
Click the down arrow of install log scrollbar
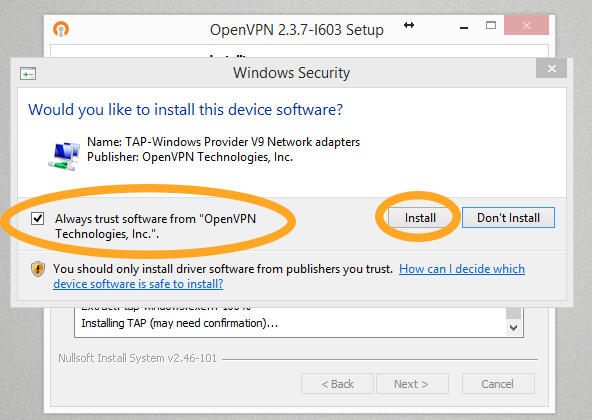click(x=513, y=327)
